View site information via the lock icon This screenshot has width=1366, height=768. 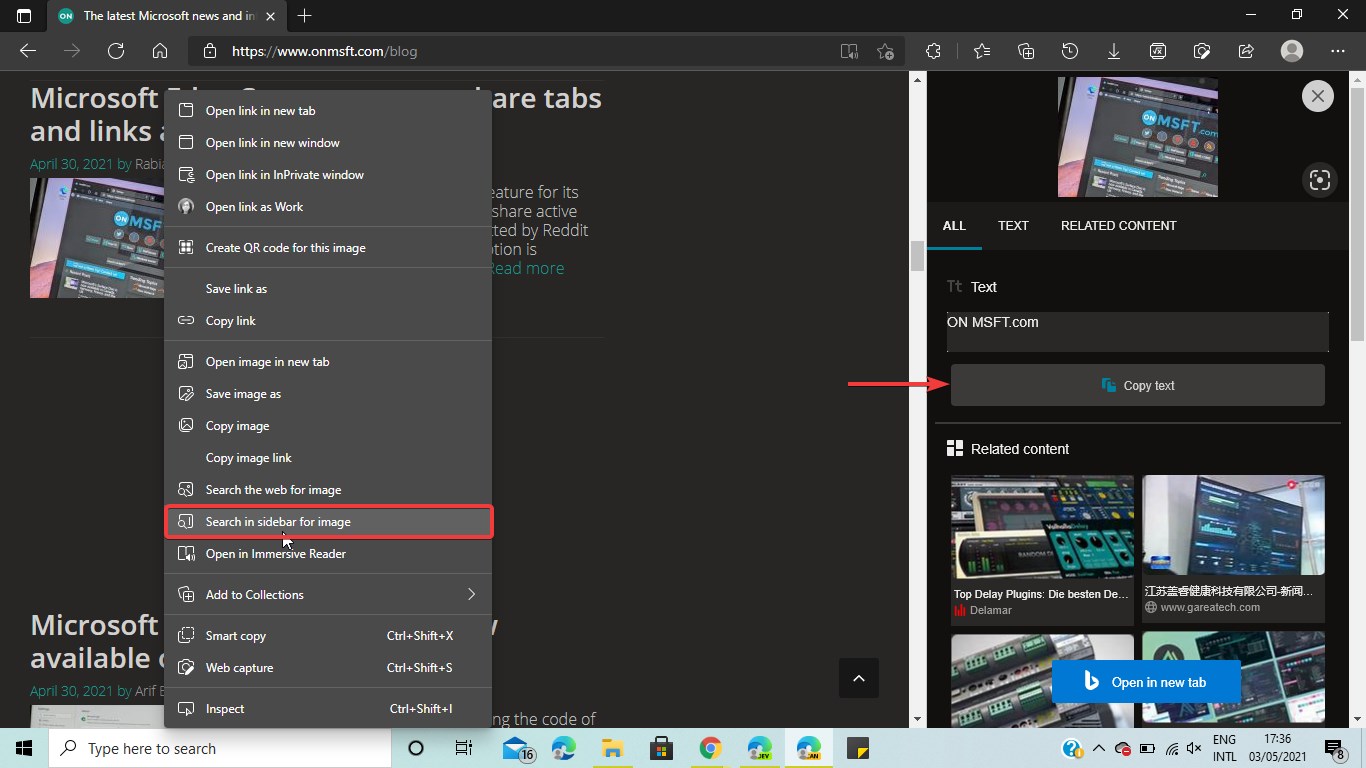209,51
